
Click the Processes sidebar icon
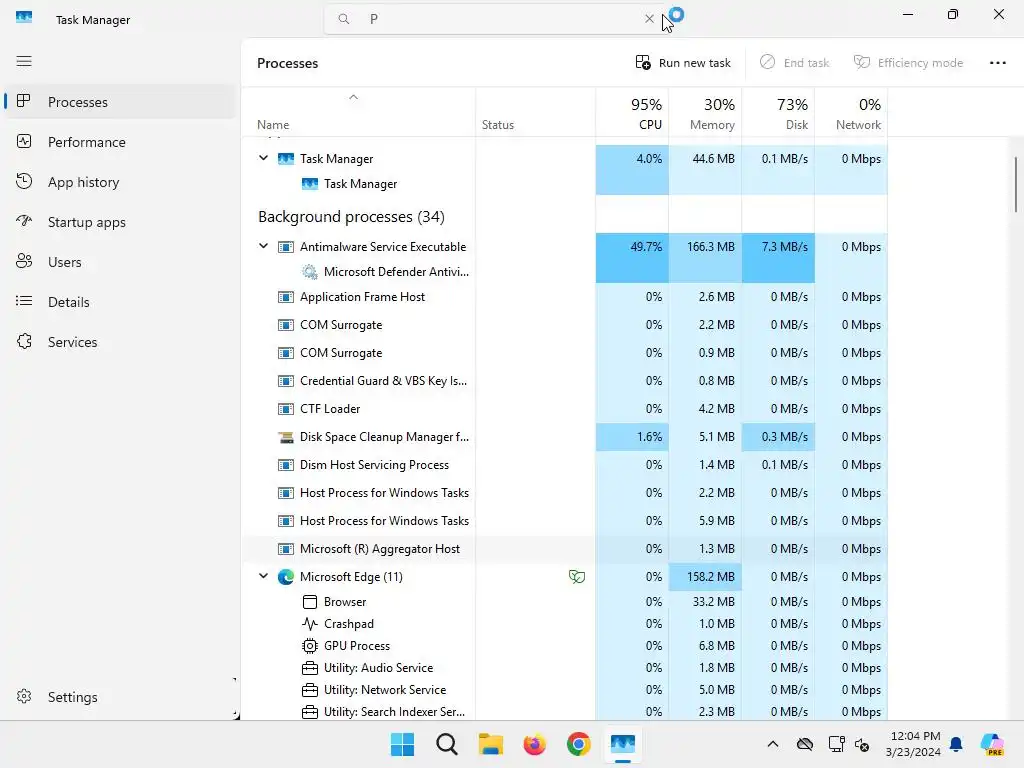[x=24, y=101]
